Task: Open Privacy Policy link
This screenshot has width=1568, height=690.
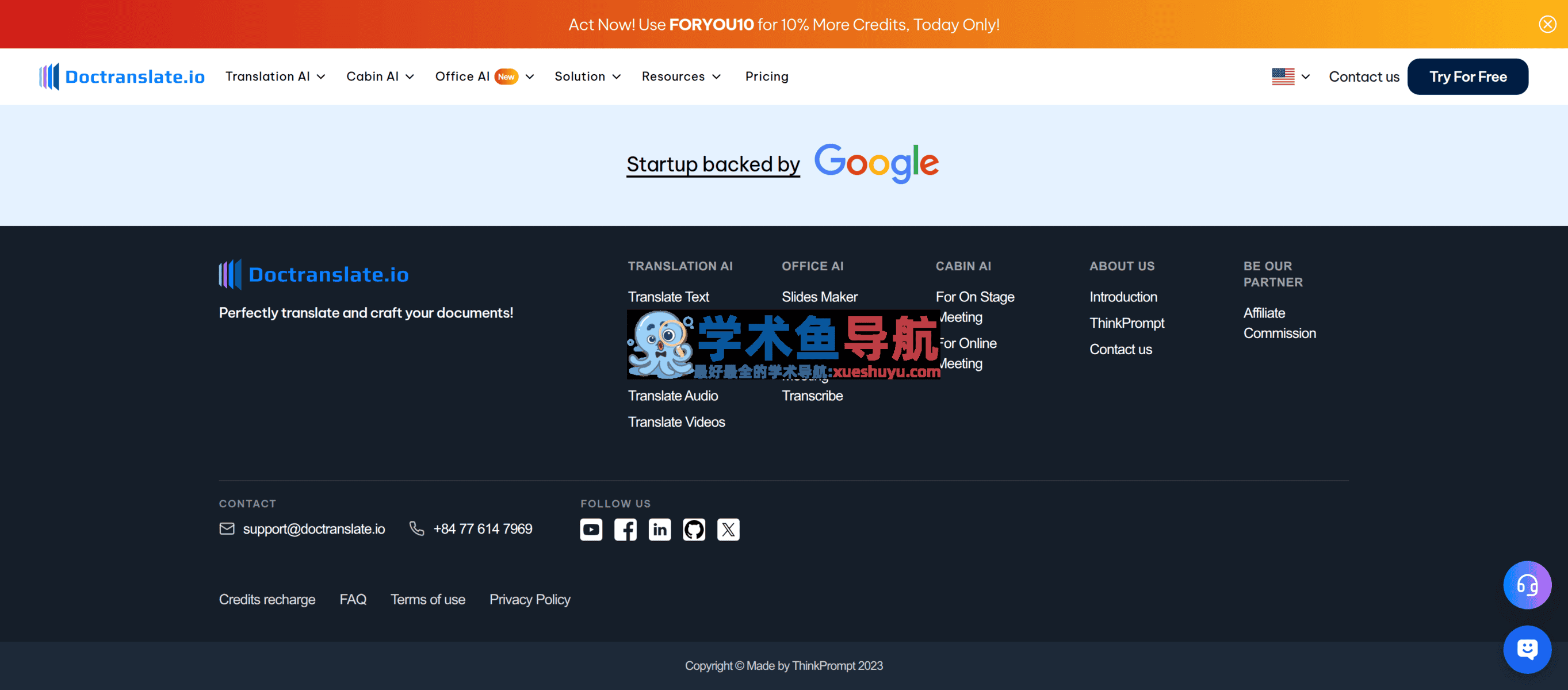Action: click(x=530, y=599)
